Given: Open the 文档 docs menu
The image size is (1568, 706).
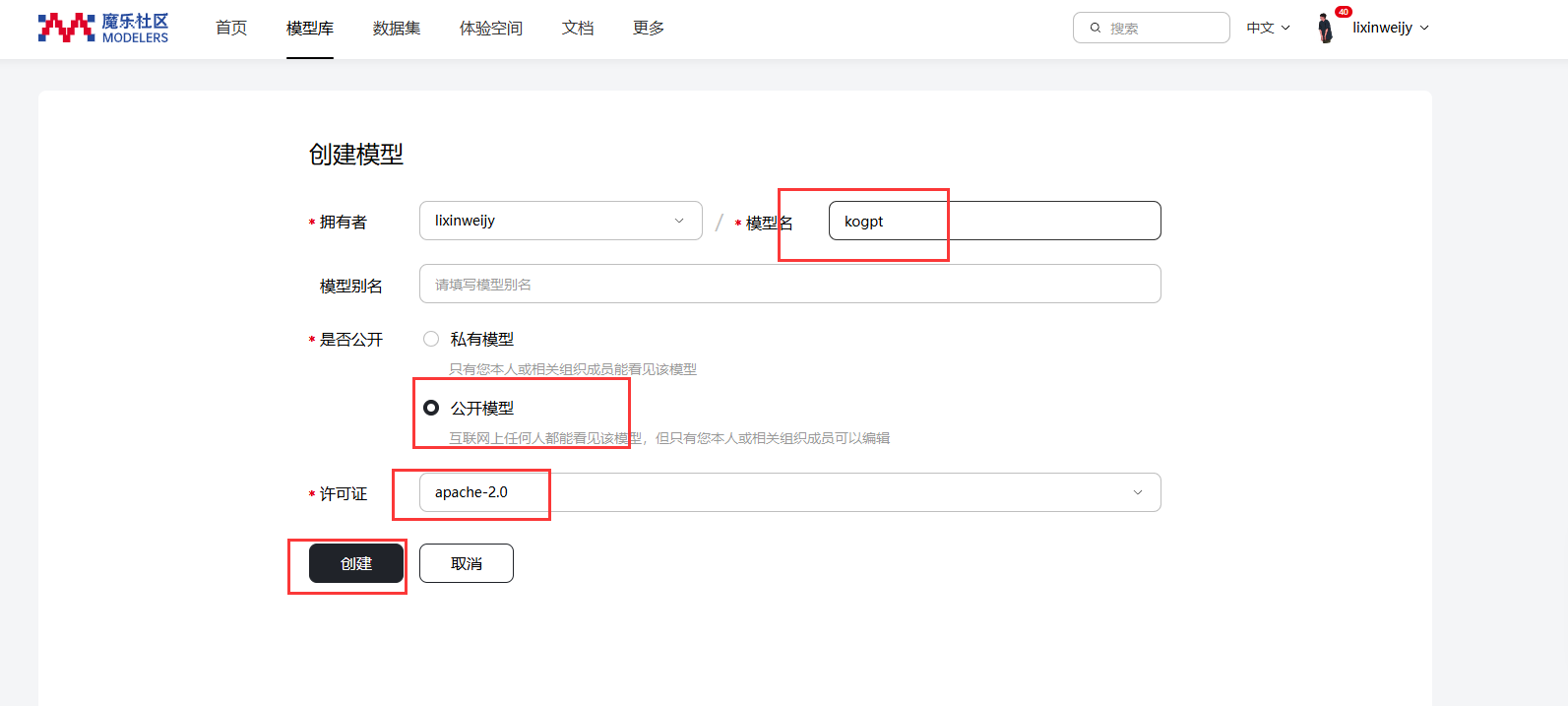Looking at the screenshot, I should tap(578, 28).
